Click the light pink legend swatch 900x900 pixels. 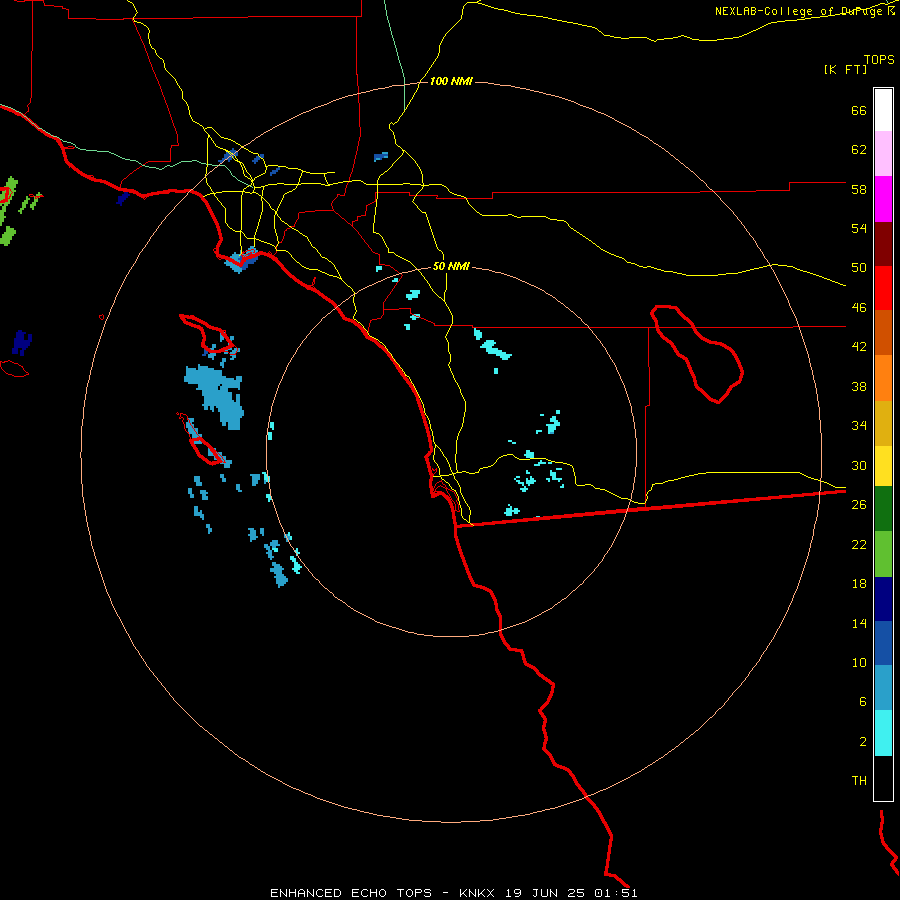click(883, 154)
